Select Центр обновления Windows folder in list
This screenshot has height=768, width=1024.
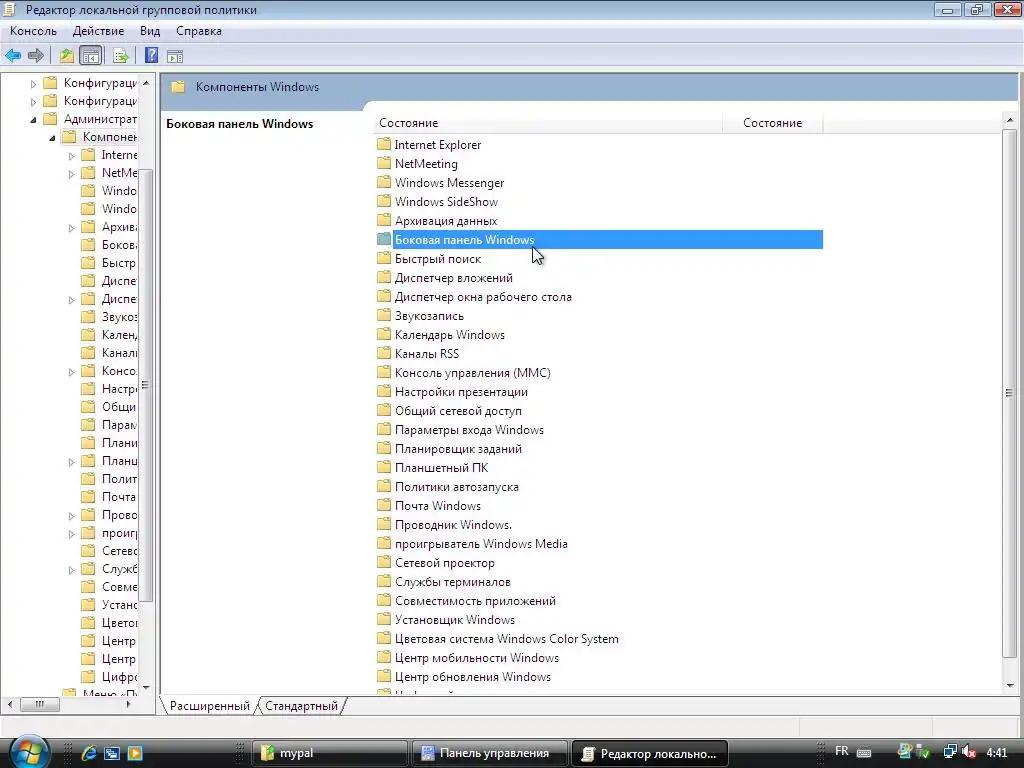[464, 677]
